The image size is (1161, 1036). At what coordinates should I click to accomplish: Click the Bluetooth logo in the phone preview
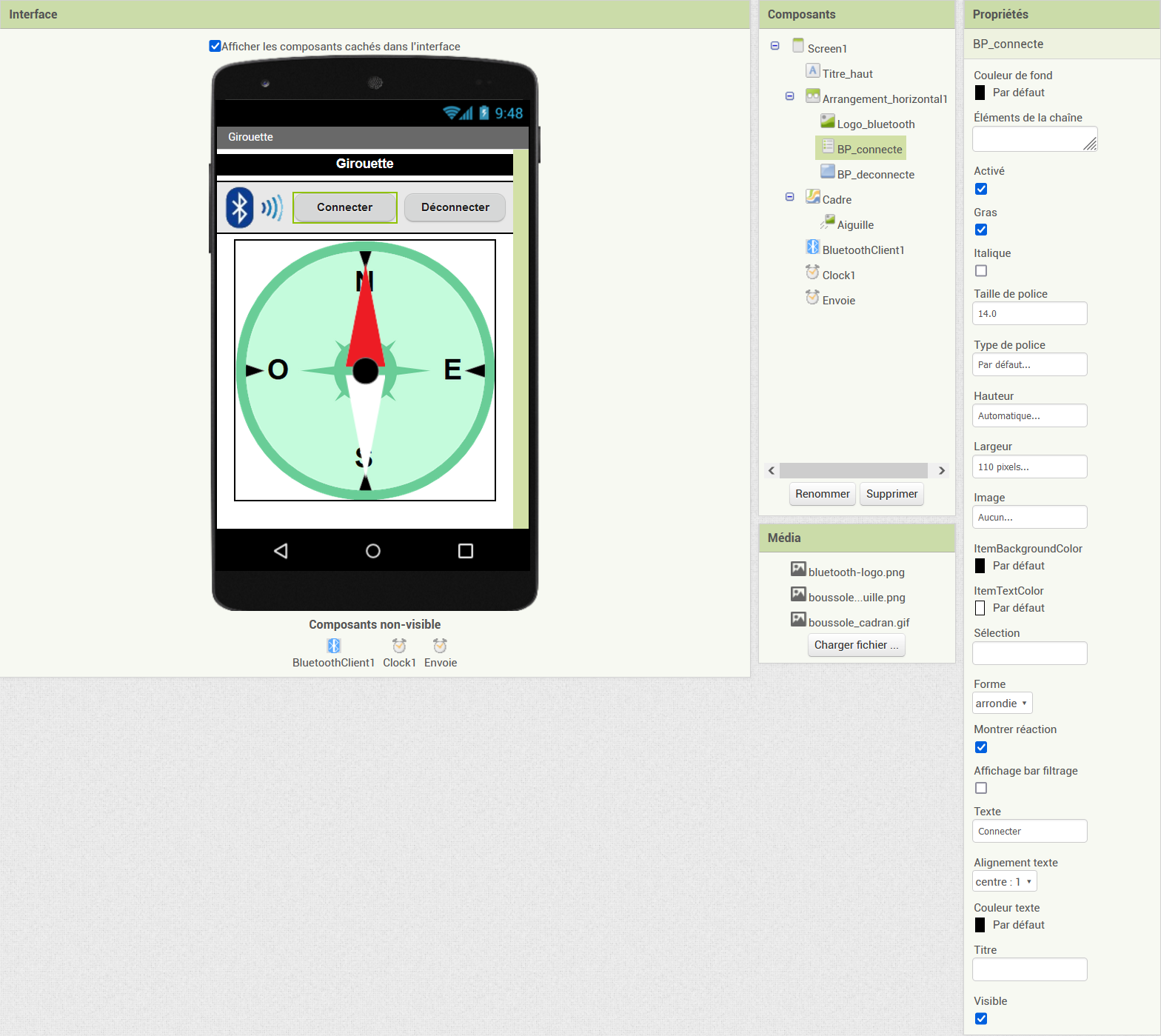254,207
